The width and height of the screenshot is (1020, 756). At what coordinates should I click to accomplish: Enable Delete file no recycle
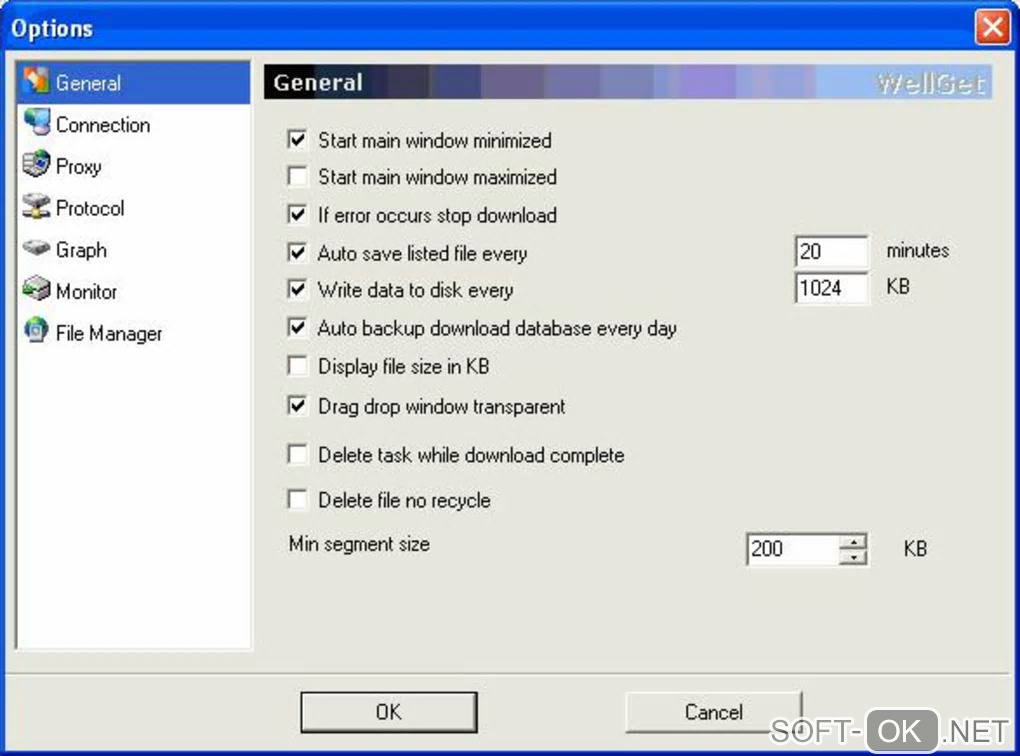[297, 500]
